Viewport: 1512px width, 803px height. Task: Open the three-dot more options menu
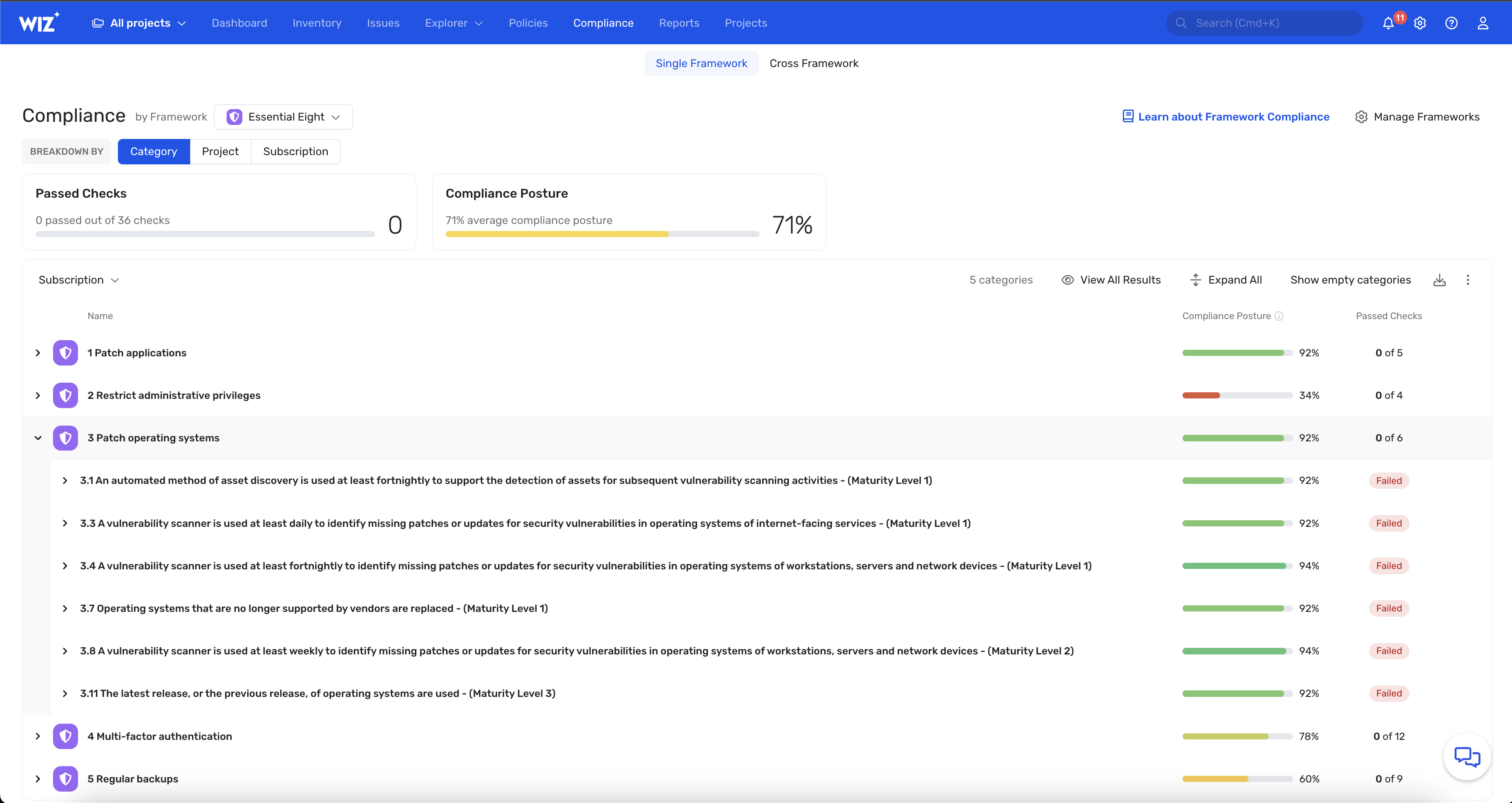click(1468, 280)
